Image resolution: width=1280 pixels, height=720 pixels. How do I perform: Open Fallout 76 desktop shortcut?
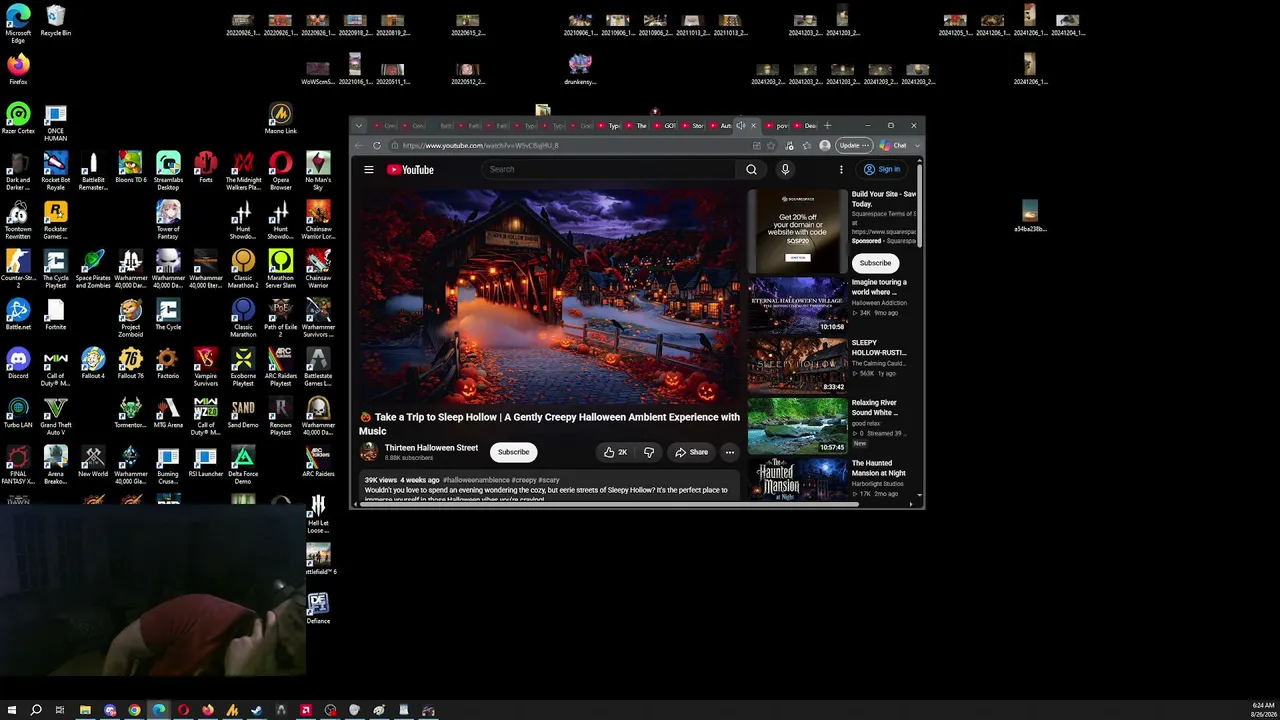click(x=131, y=363)
